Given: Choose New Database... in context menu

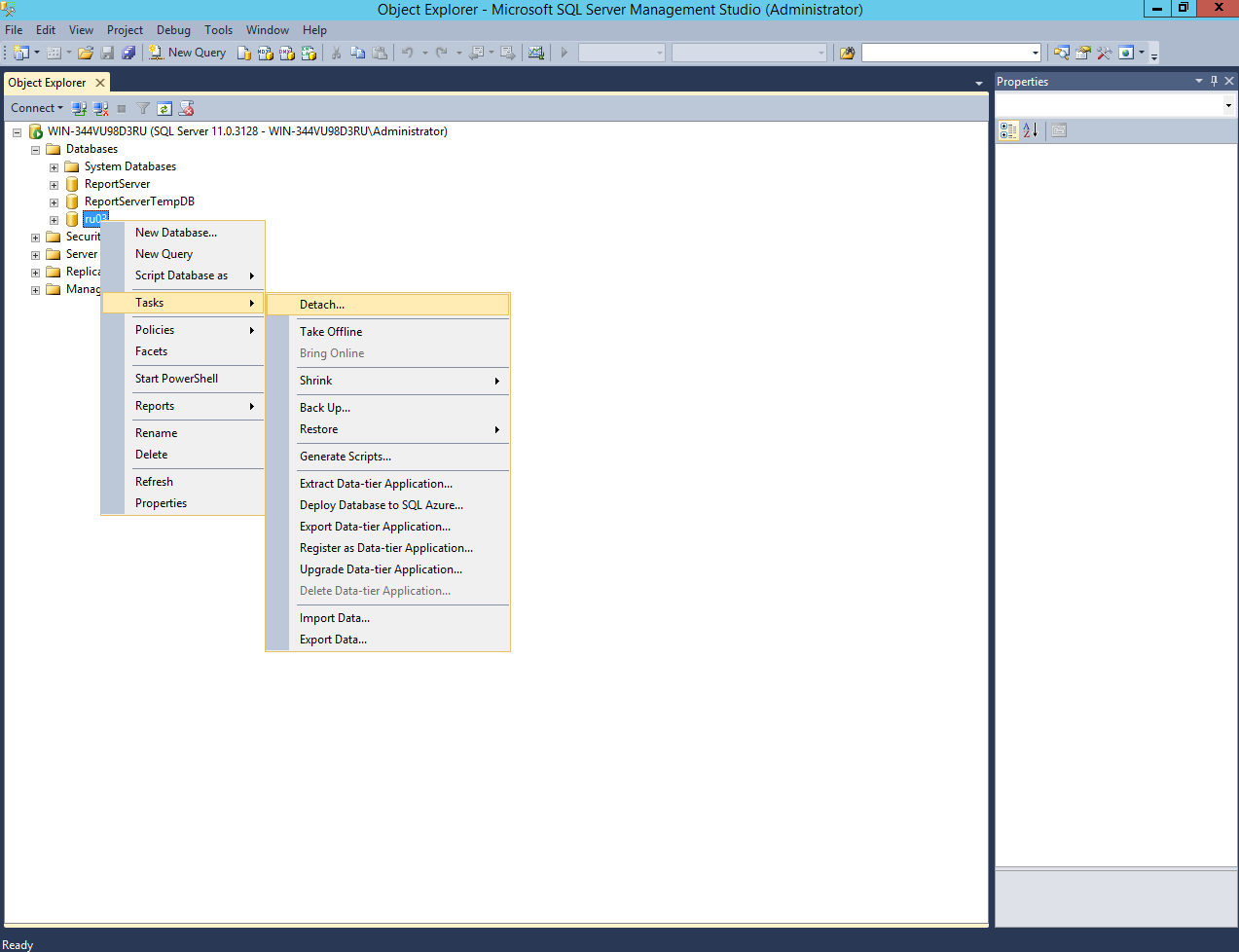Looking at the screenshot, I should 183,233.
